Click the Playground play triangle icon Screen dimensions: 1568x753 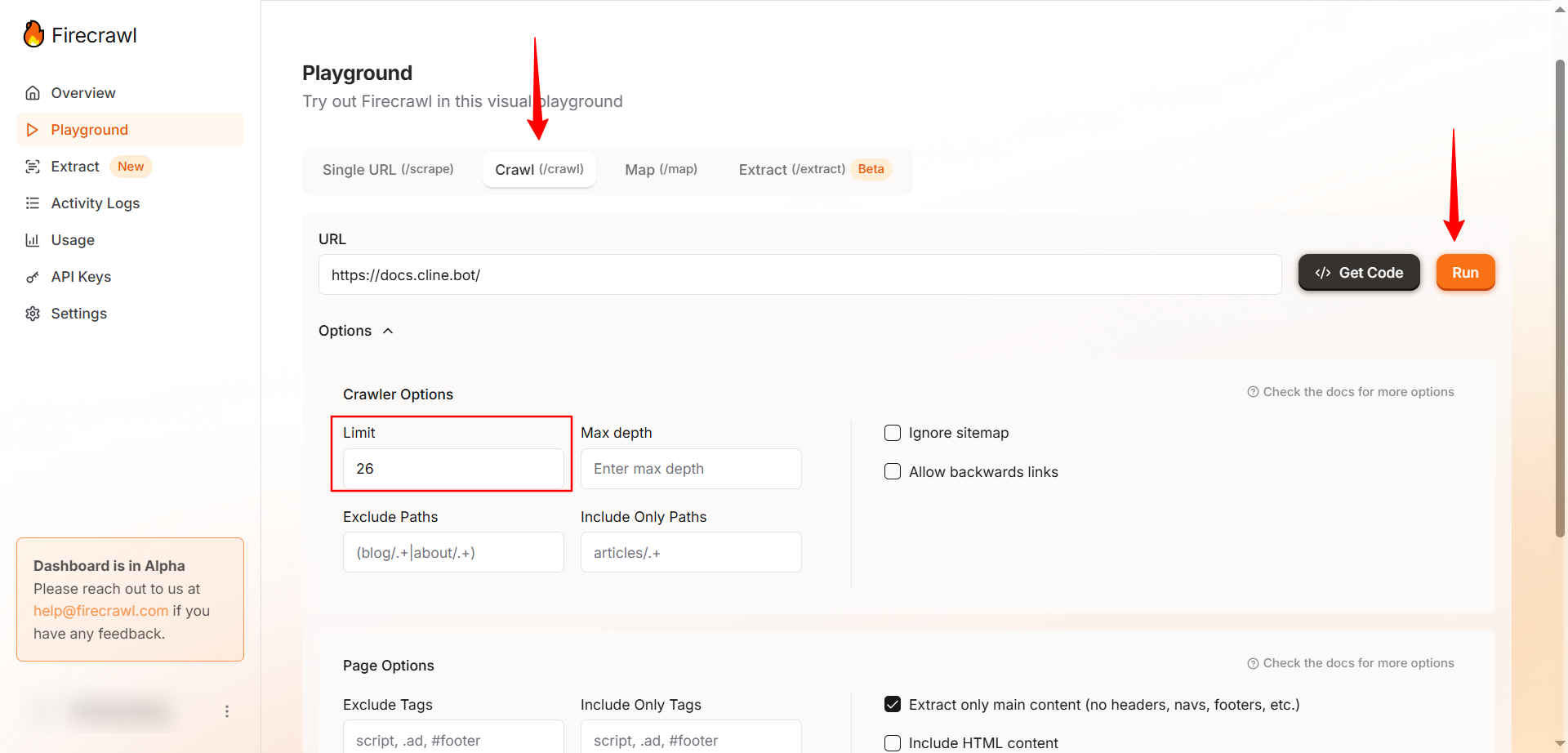[x=33, y=130]
